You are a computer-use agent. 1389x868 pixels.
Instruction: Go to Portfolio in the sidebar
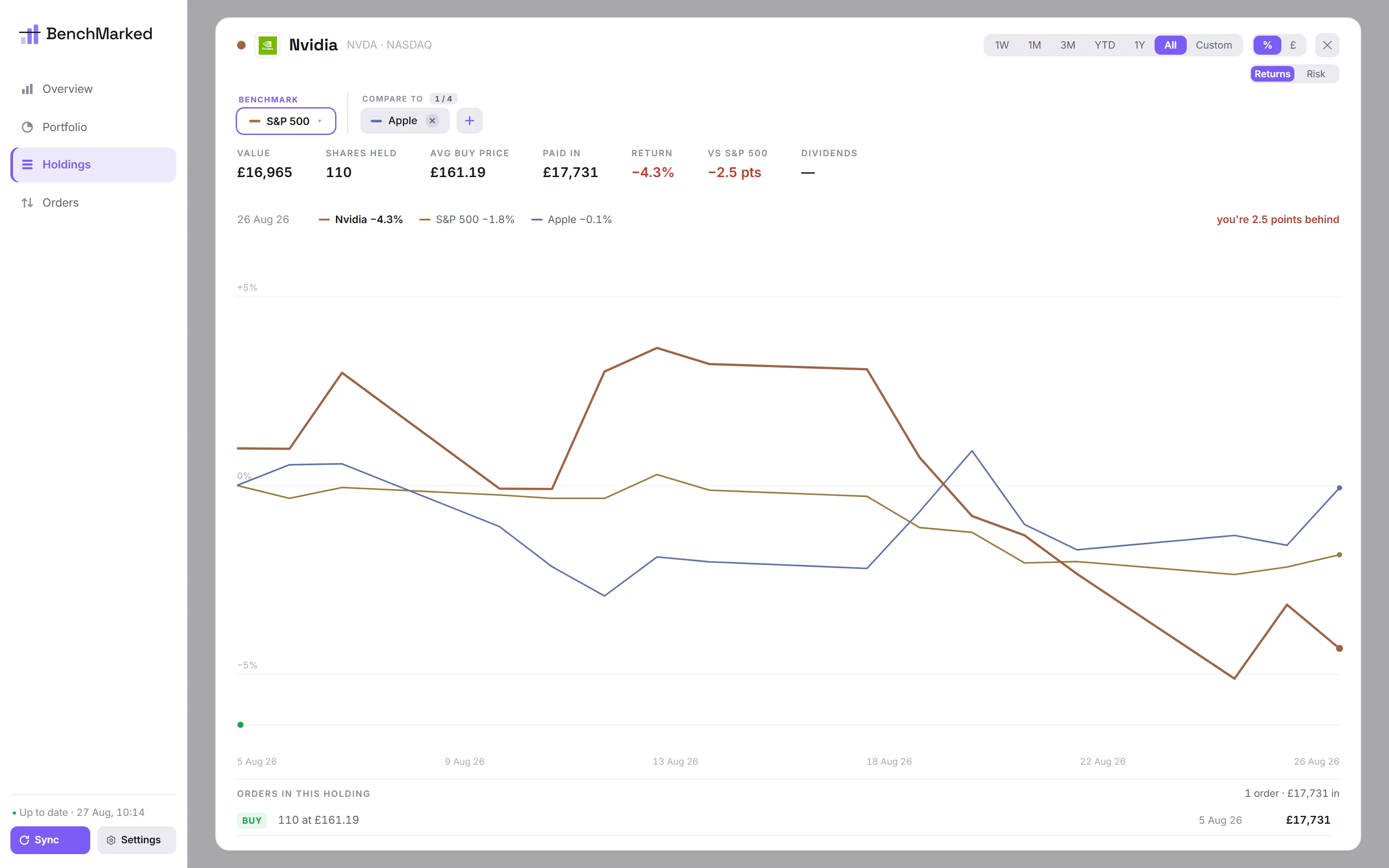click(93, 127)
